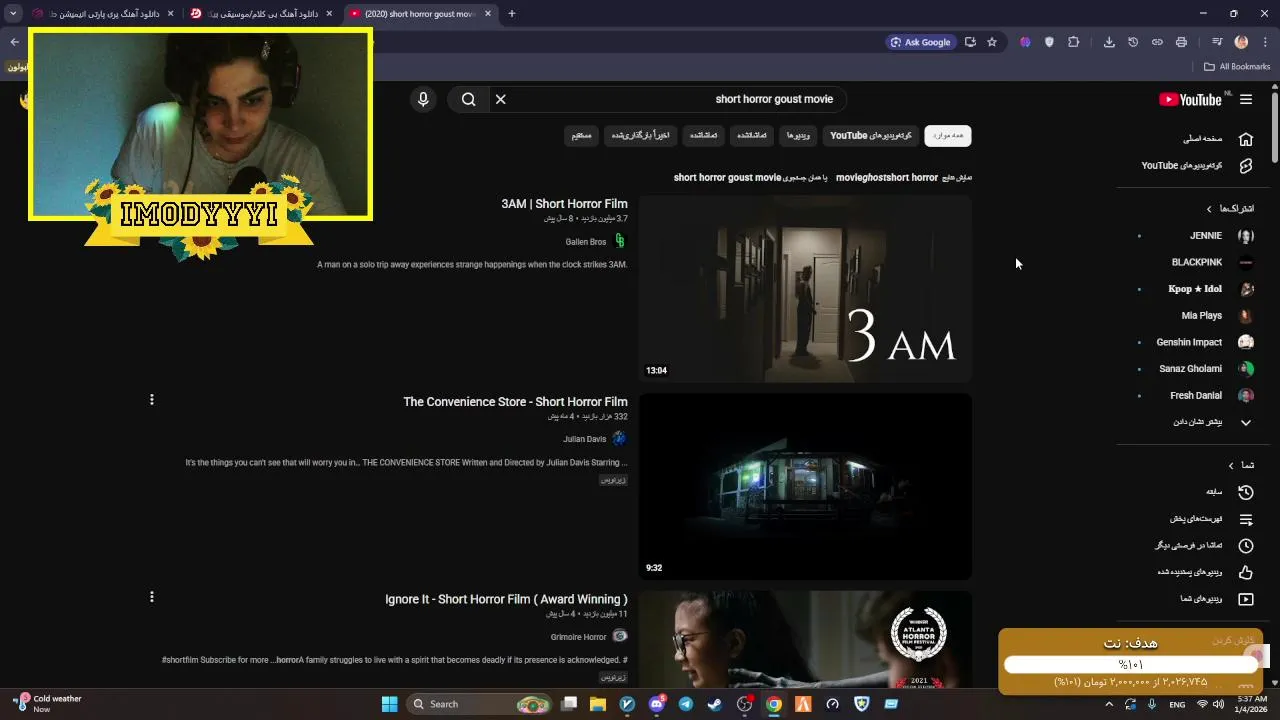Click install app icon in address bar
Image resolution: width=1280 pixels, height=720 pixels.
[x=970, y=42]
